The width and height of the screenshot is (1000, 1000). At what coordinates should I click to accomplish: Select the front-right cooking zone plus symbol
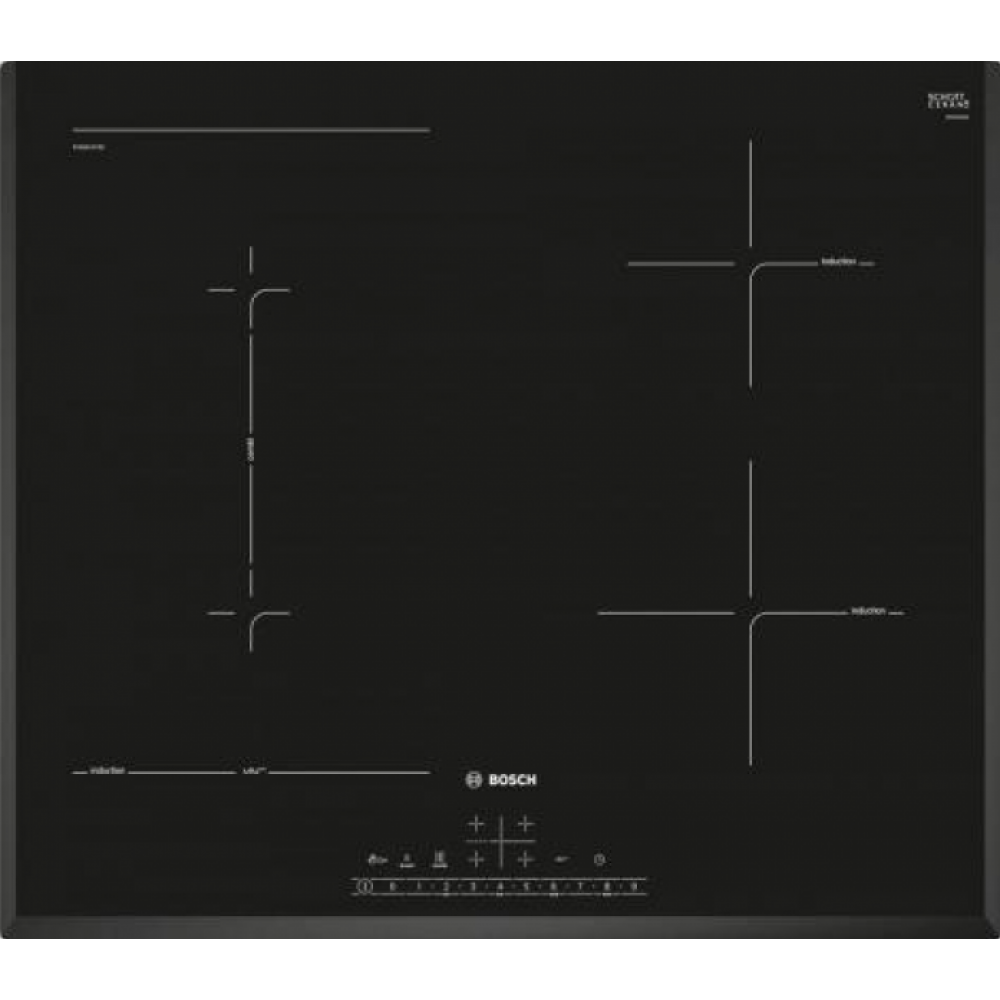click(x=525, y=860)
